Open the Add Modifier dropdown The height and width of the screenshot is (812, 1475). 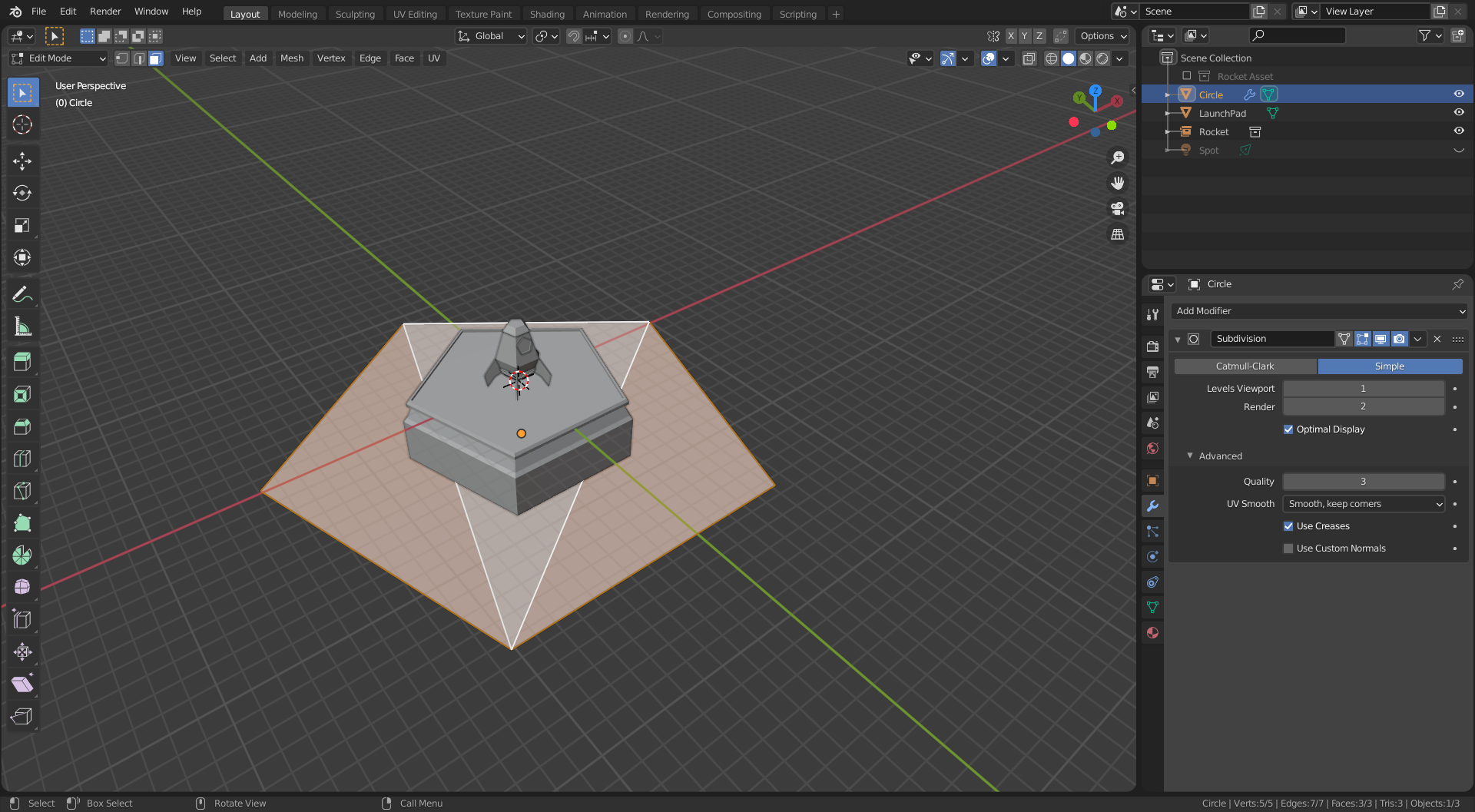(x=1319, y=311)
